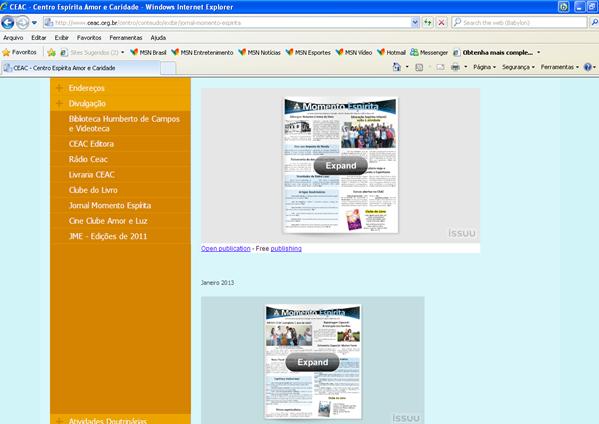Screen dimensions: 599x424
Task: Click the blank new tab button
Action: pyautogui.click(x=168, y=68)
